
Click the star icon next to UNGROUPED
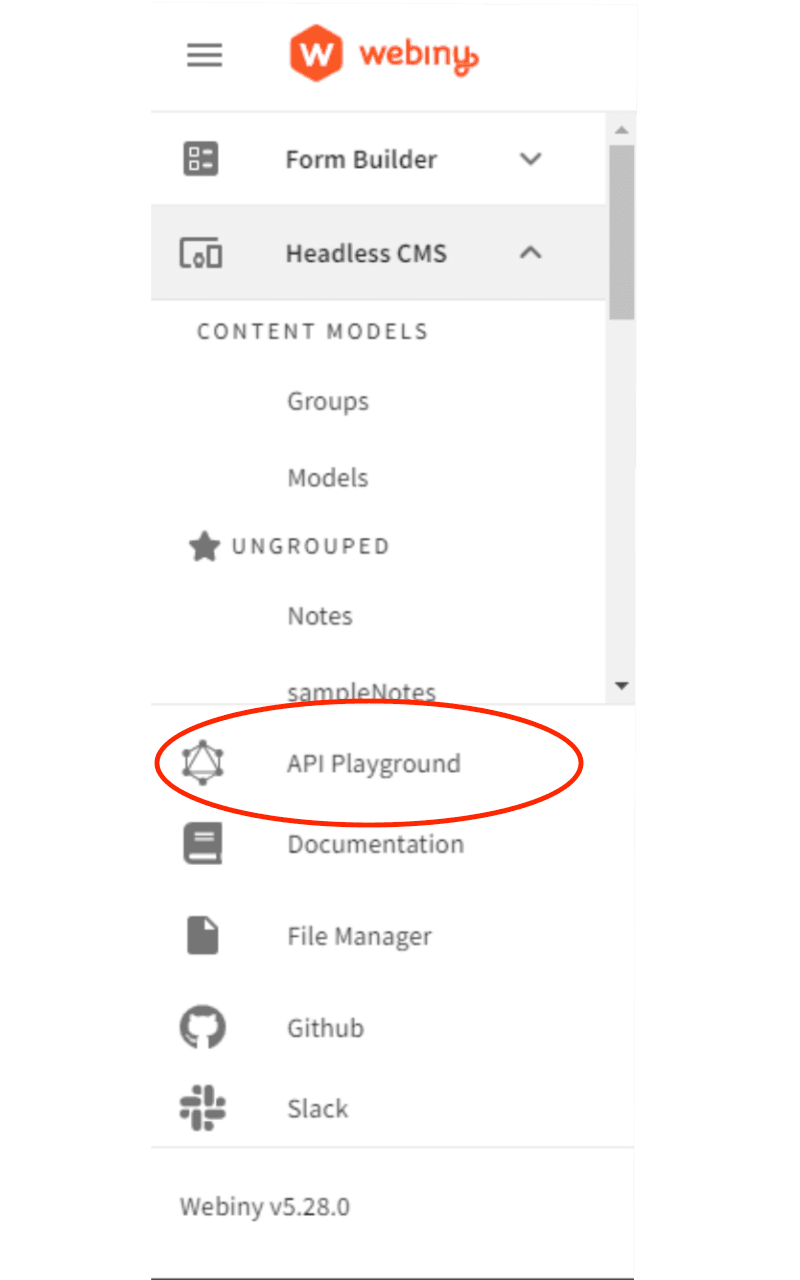[205, 546]
